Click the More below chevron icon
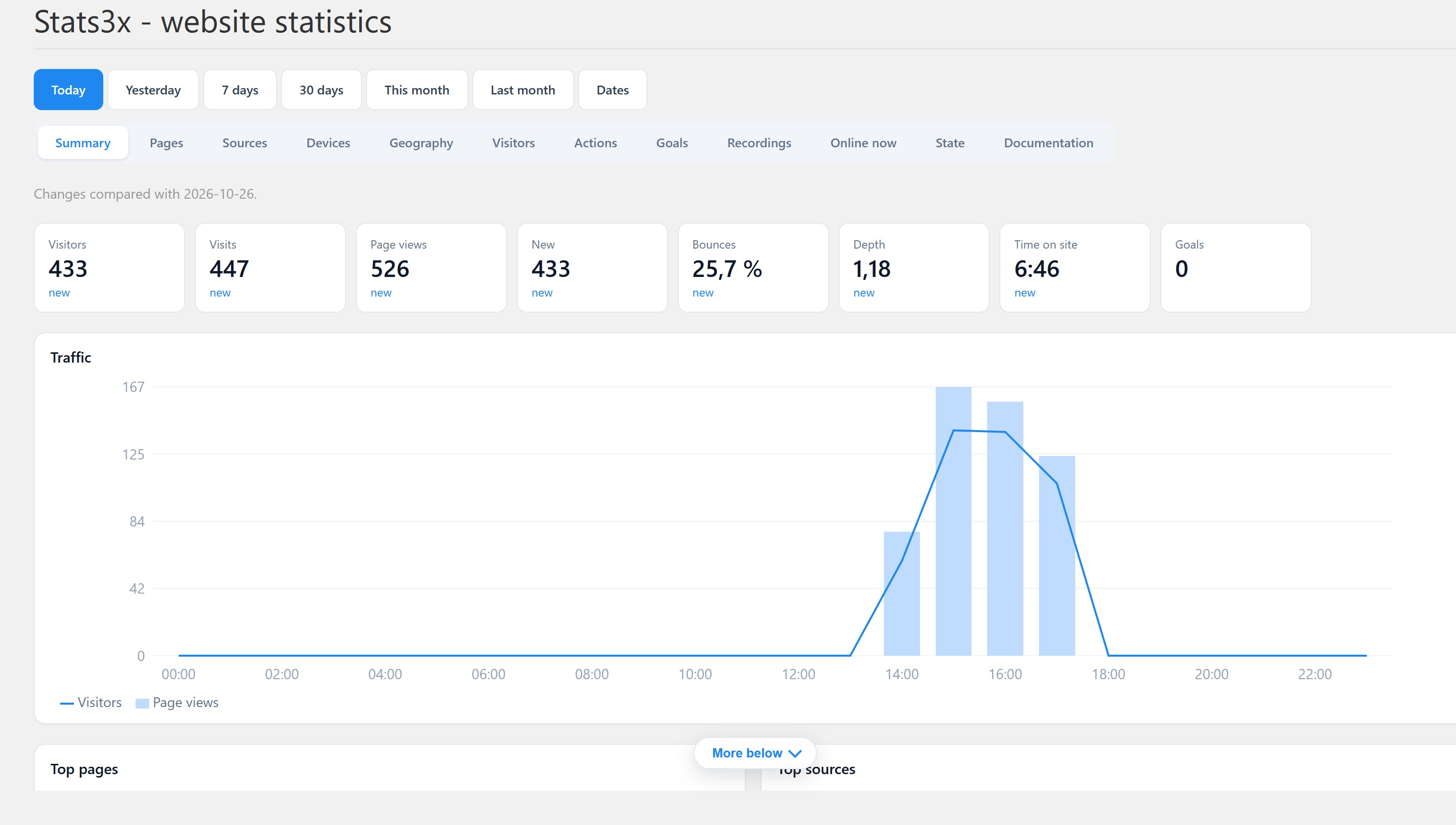 point(795,754)
